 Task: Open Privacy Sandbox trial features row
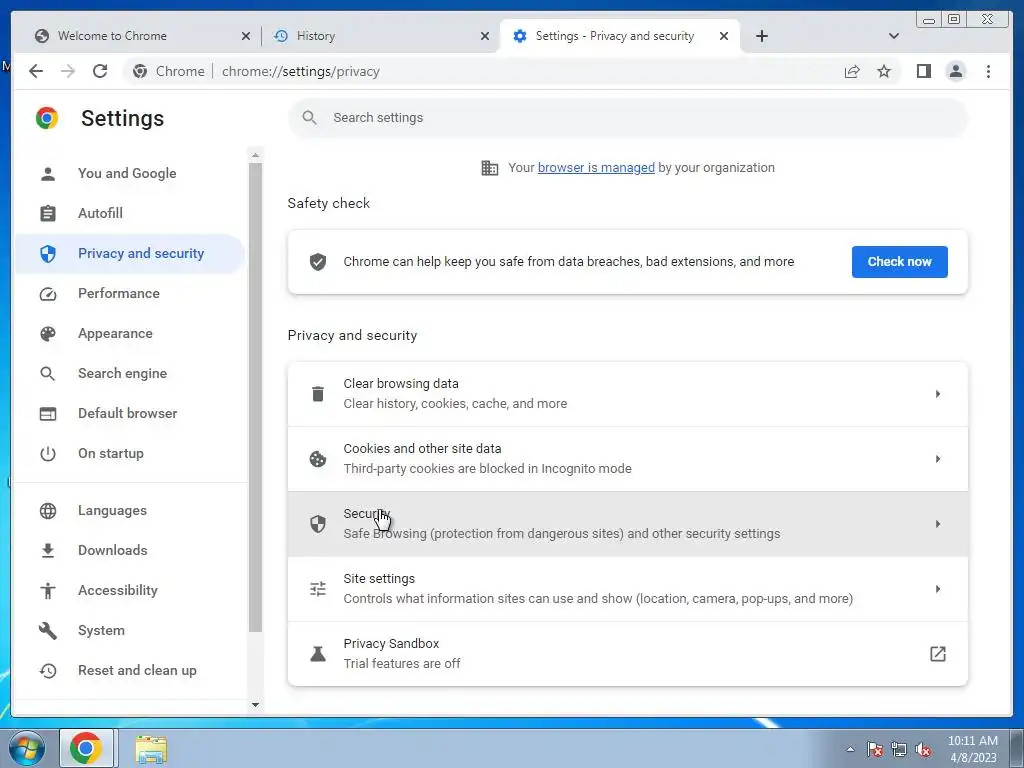628,654
